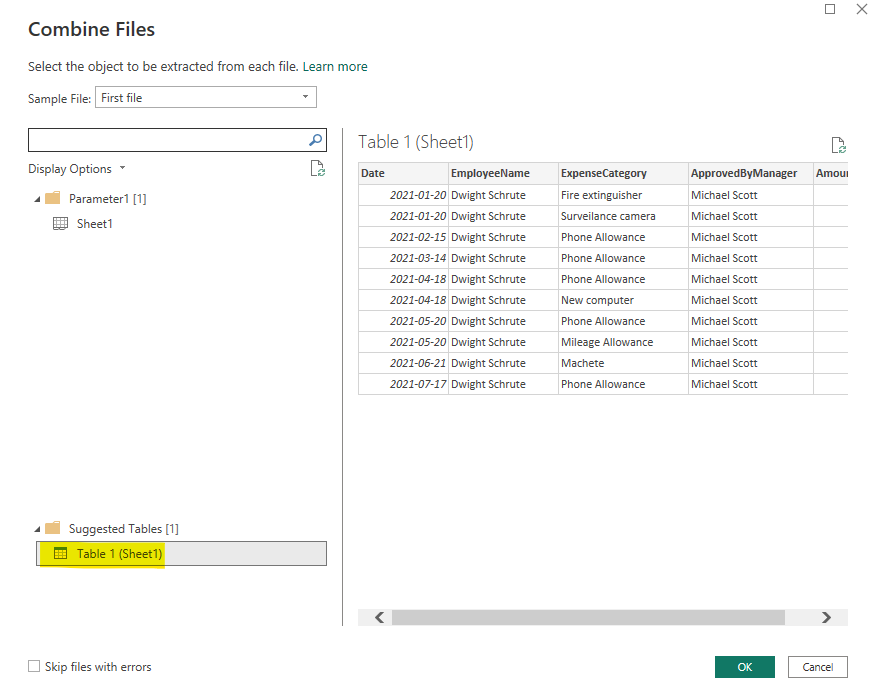Click the Parameter1 [1] folder label
Image resolution: width=875 pixels, height=680 pixels.
[108, 199]
